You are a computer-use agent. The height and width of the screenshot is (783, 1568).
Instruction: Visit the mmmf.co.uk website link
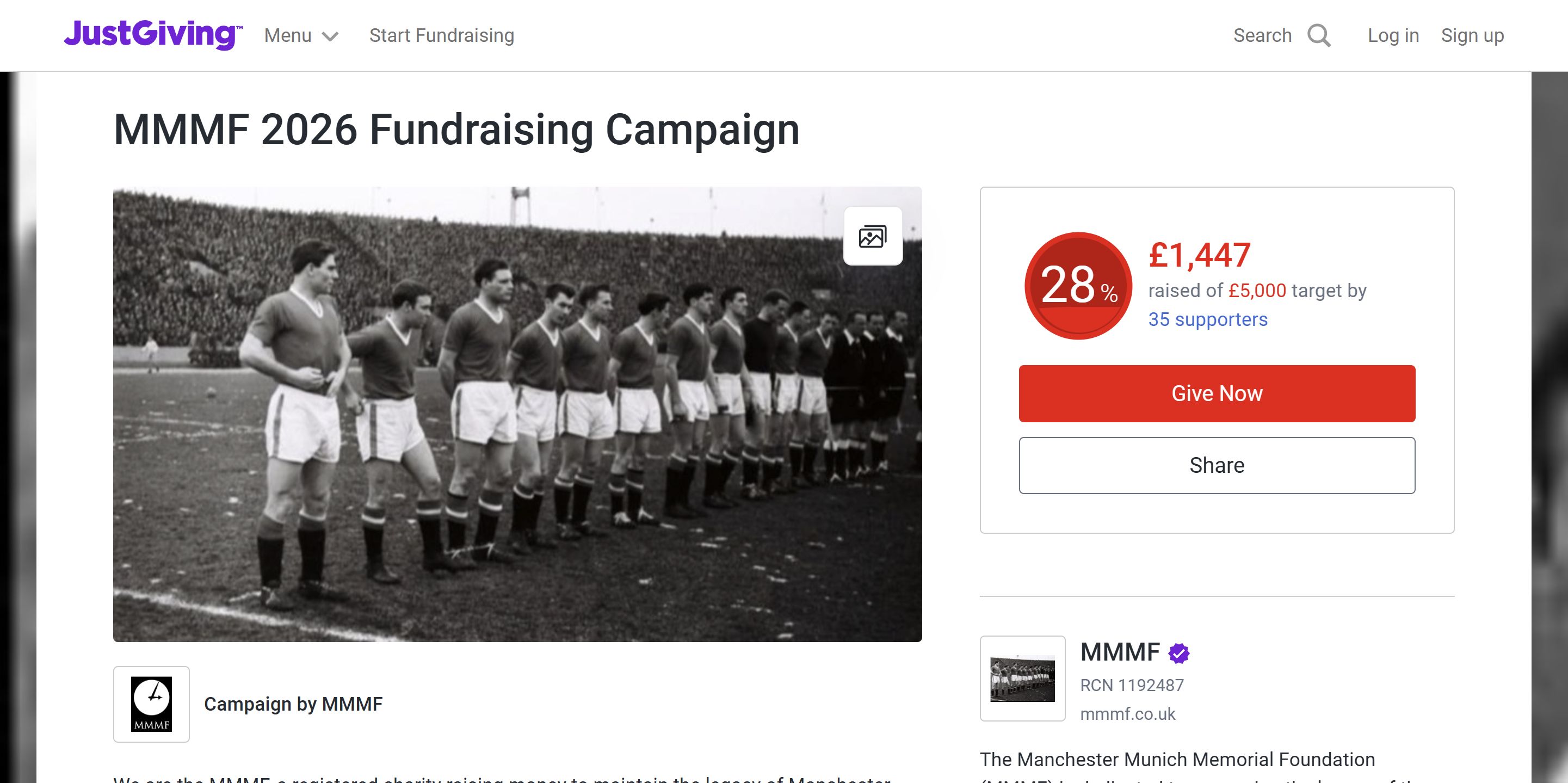(1127, 713)
